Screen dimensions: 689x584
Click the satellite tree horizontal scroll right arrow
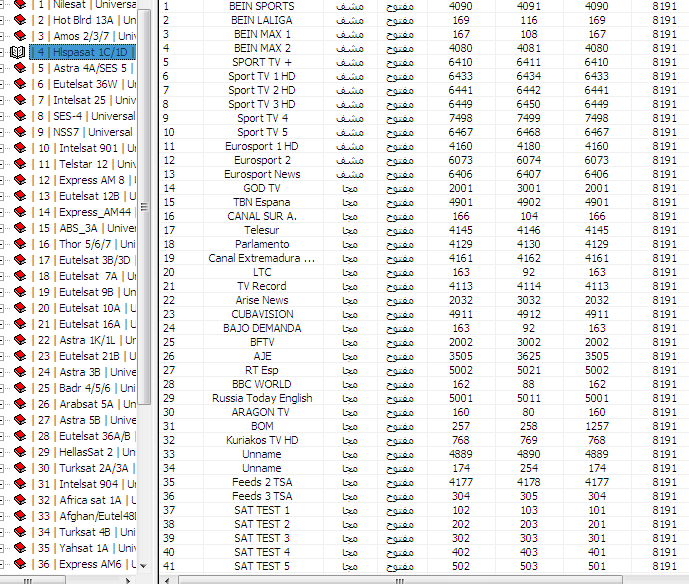(x=127, y=580)
